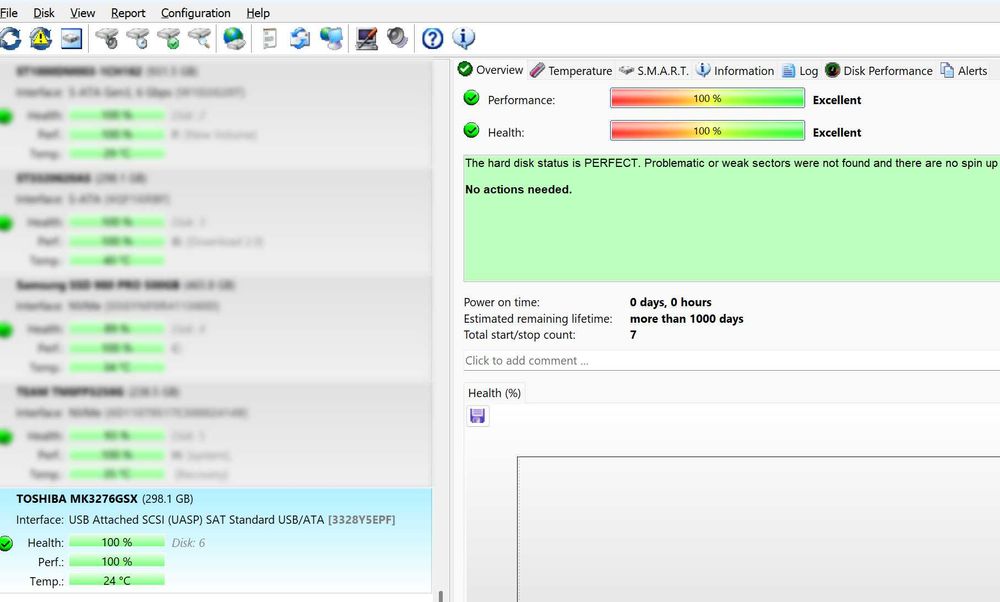Click the Health 100 % gradient bar in Overview
The height and width of the screenshot is (602, 1000).
coord(707,131)
